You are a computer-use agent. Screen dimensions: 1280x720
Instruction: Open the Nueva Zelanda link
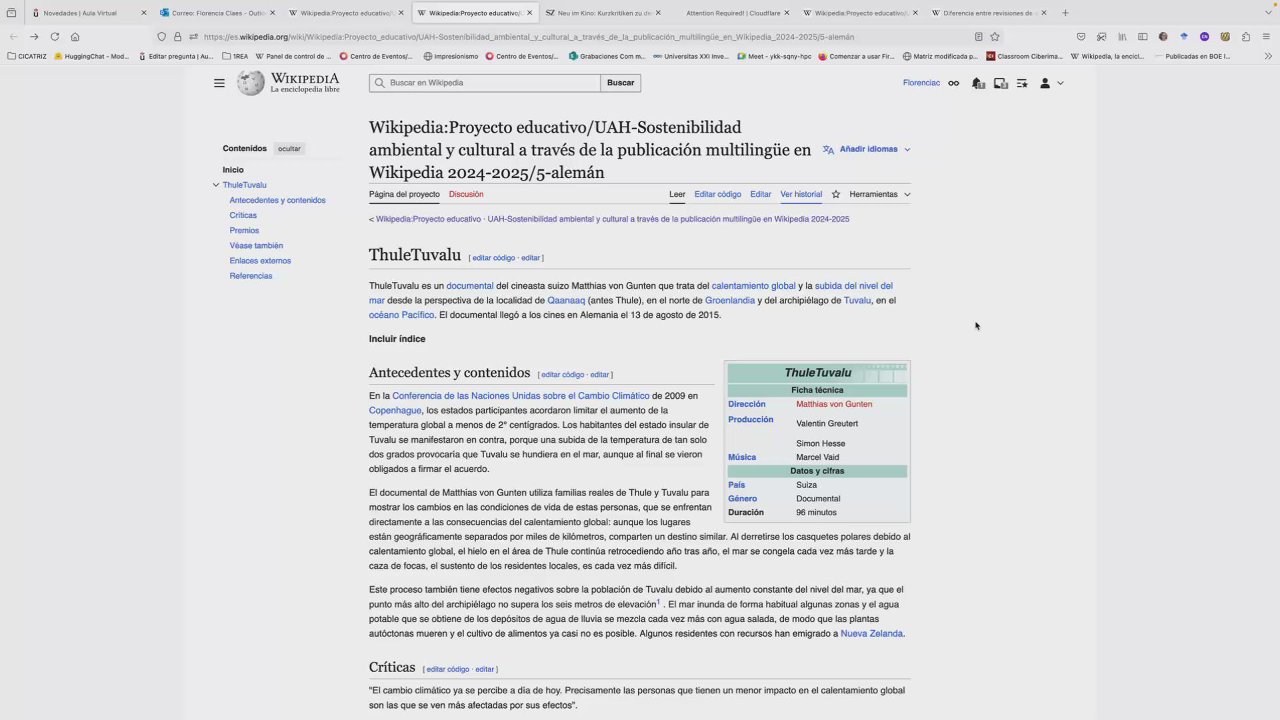click(872, 633)
